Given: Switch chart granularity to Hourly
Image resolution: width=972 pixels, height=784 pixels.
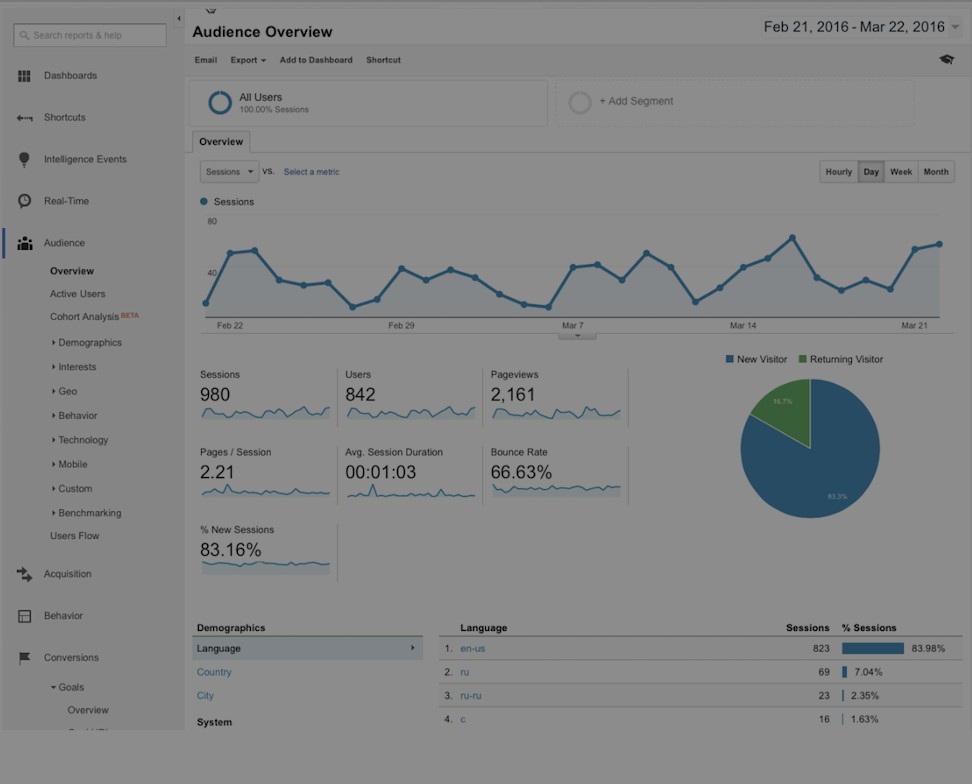Looking at the screenshot, I should pyautogui.click(x=838, y=172).
